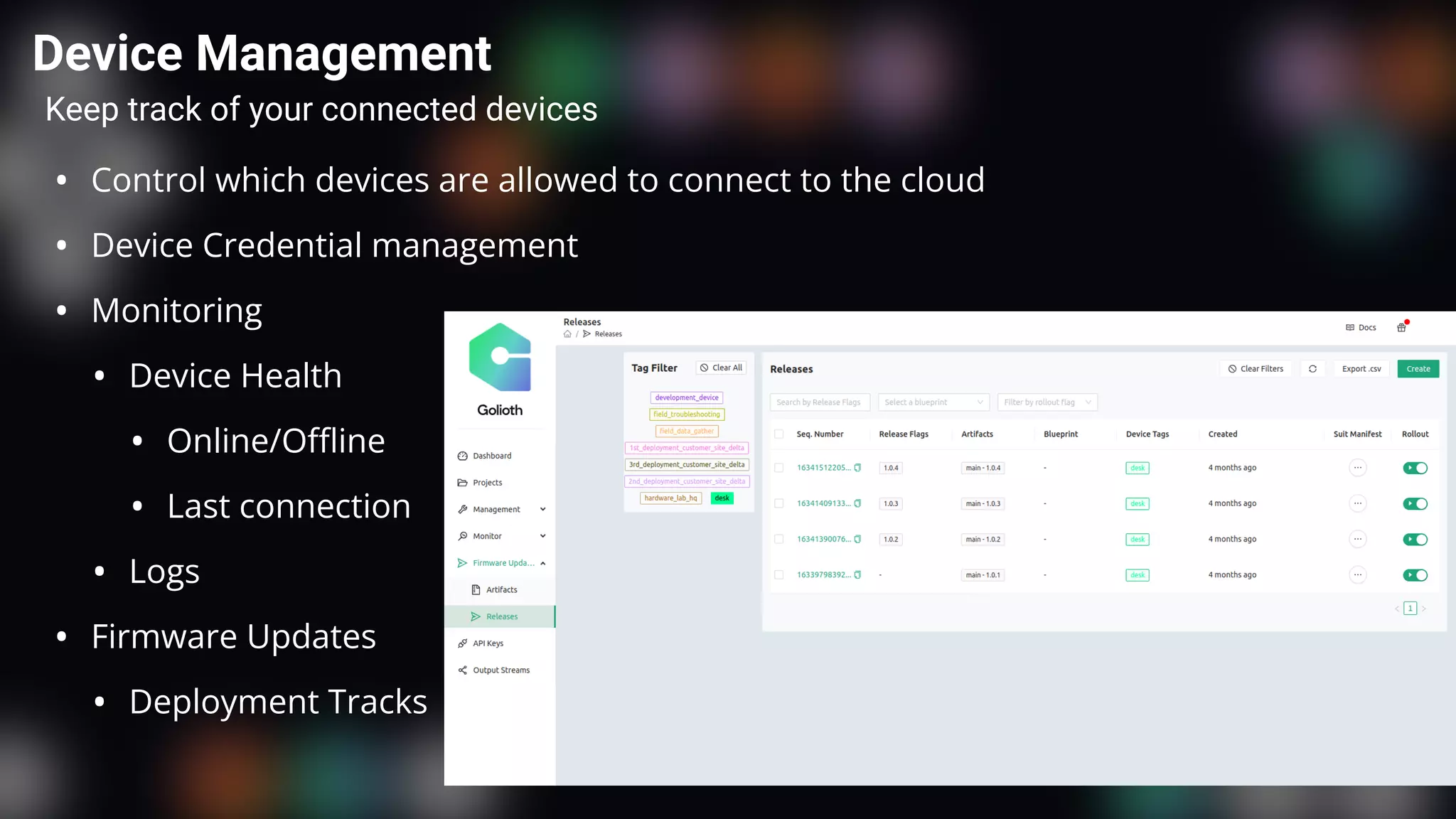
Task: Check the row for release 16341390076
Action: point(779,539)
